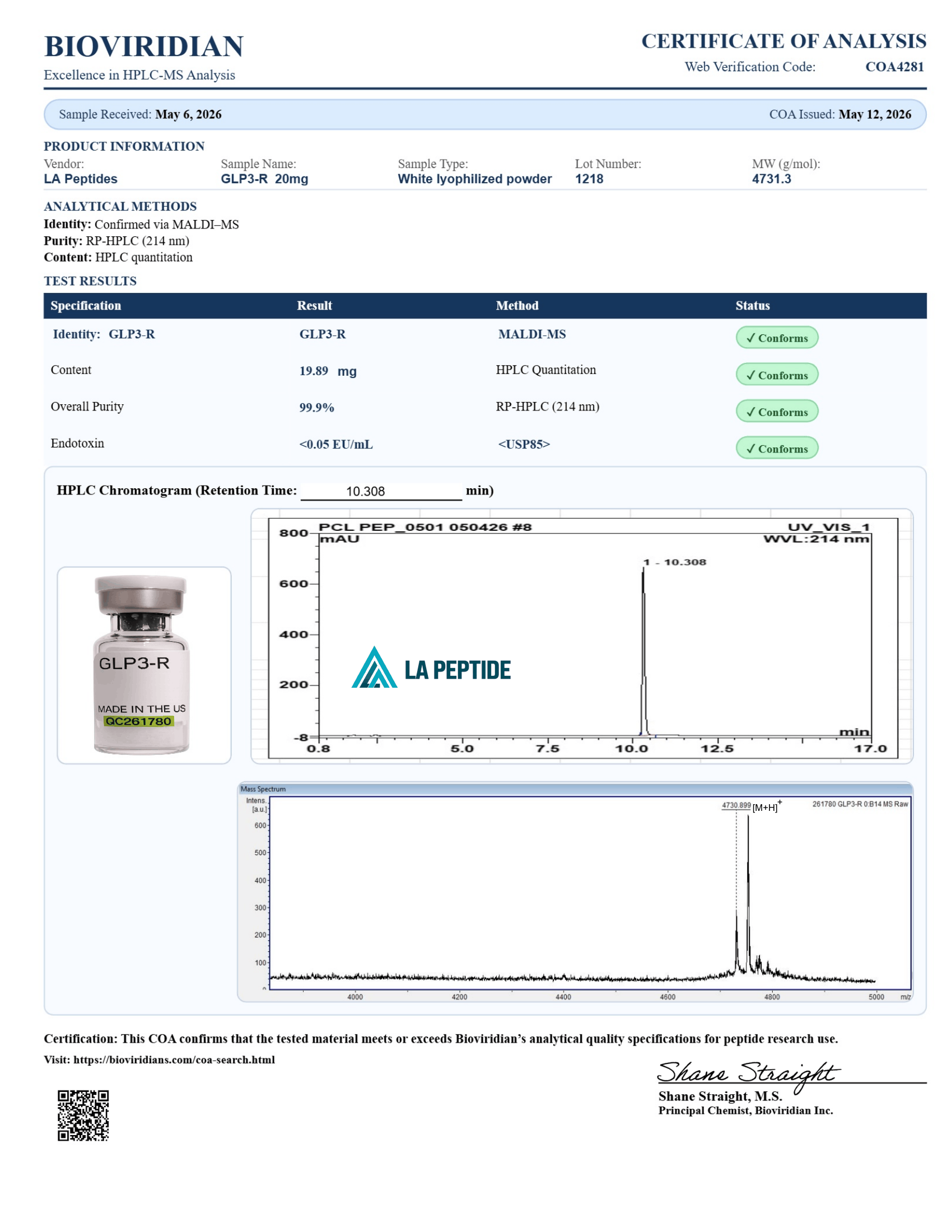This screenshot has height=1232, width=952.
Task: Click the Sample Received date May 6, 2026
Action: (188, 114)
